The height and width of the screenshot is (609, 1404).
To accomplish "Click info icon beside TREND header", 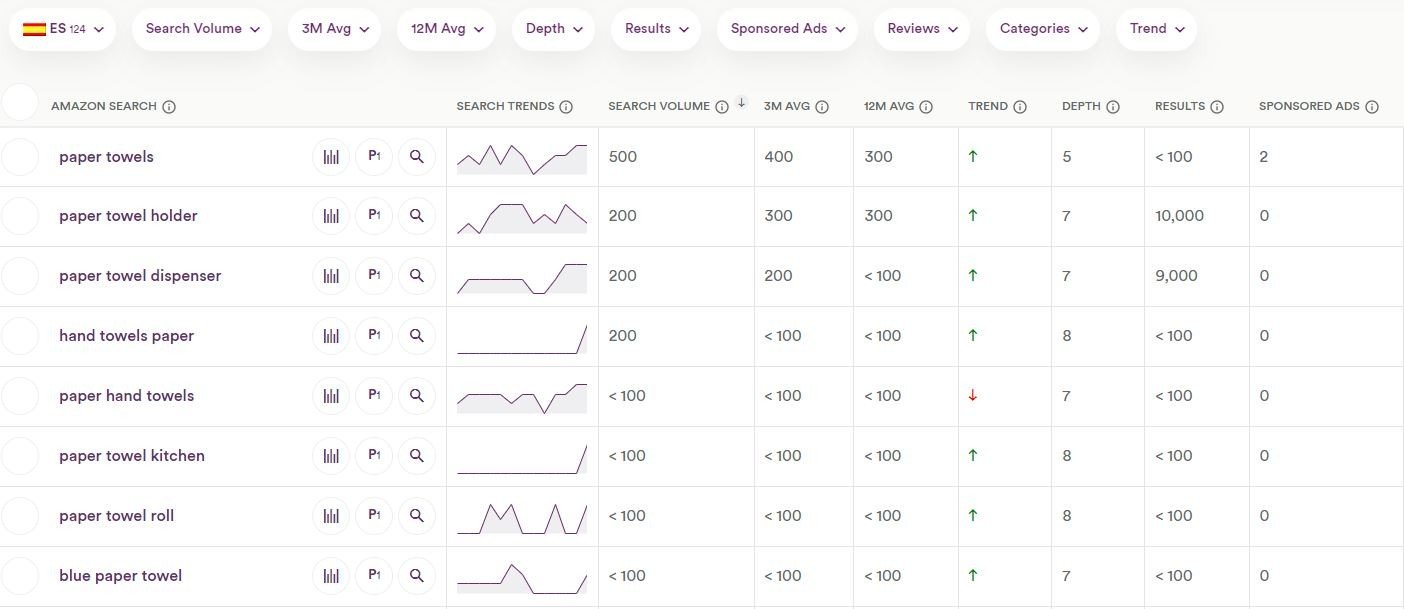I will tap(1020, 107).
